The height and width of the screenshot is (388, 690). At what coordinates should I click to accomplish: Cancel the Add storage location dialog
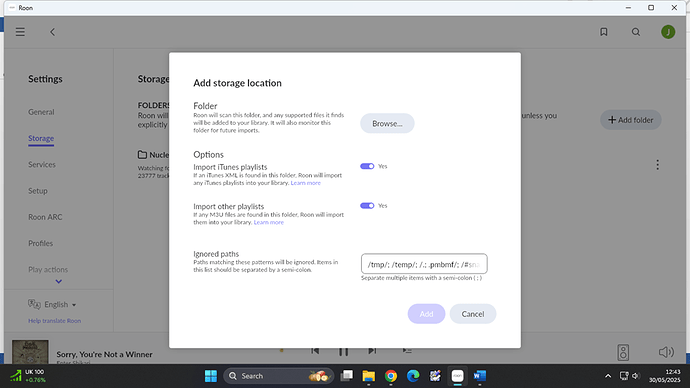pyautogui.click(x=473, y=314)
